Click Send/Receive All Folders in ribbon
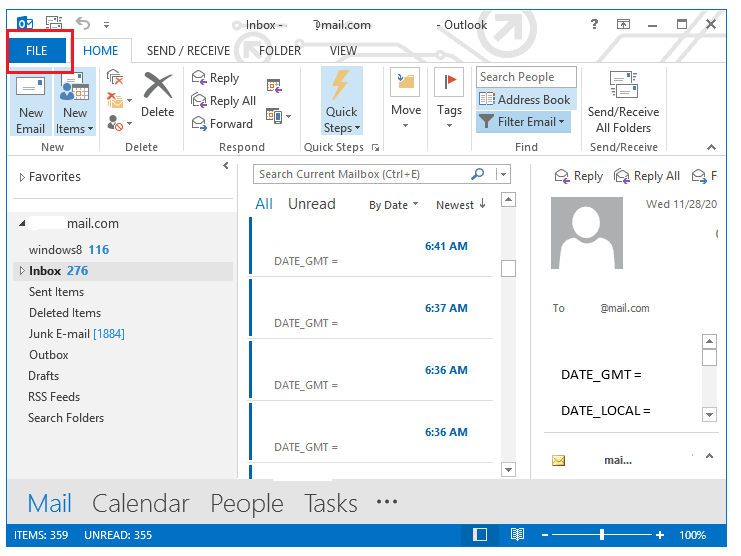Image resolution: width=741 pixels, height=556 pixels. [623, 102]
